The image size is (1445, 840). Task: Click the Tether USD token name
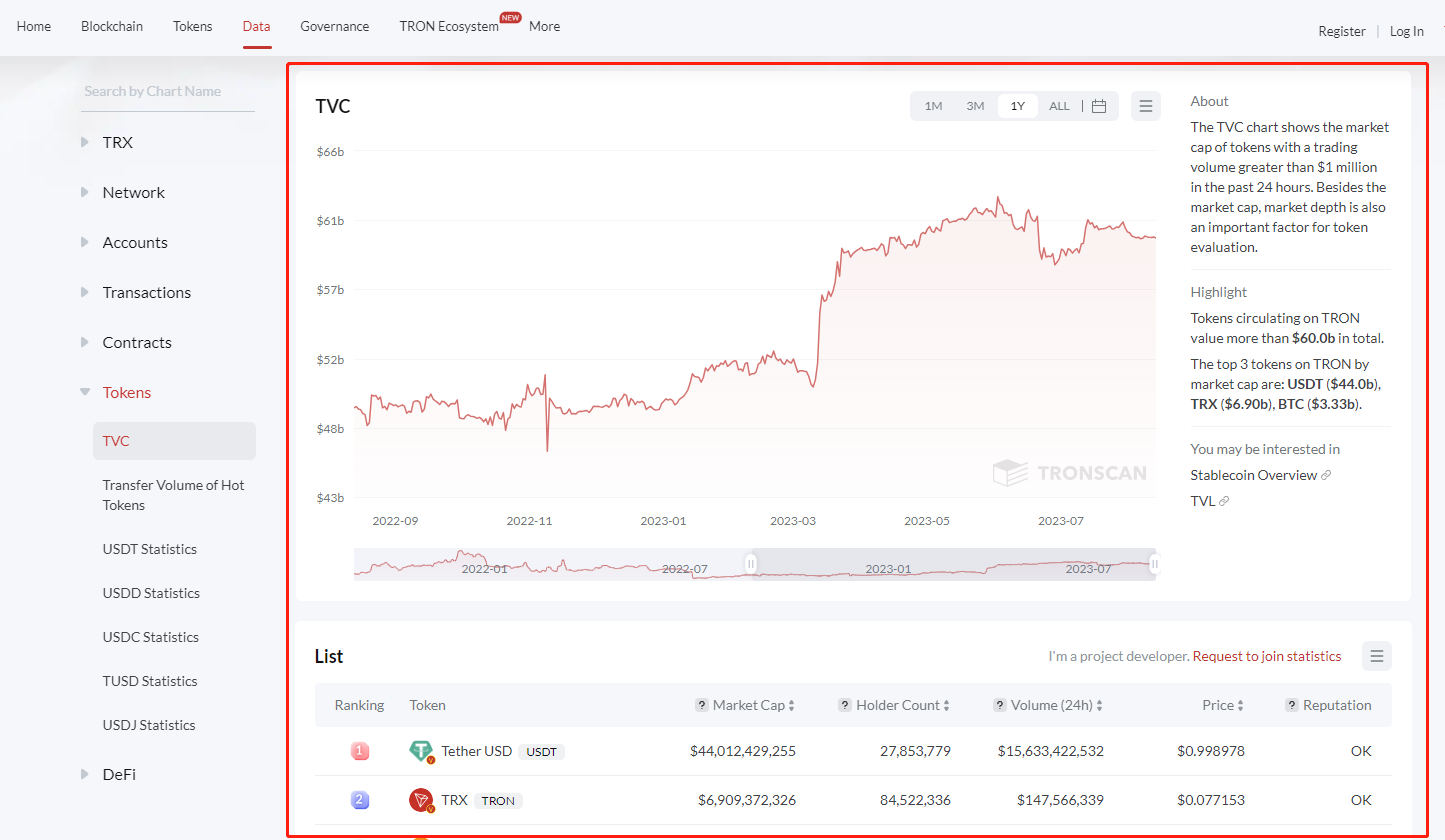click(477, 751)
